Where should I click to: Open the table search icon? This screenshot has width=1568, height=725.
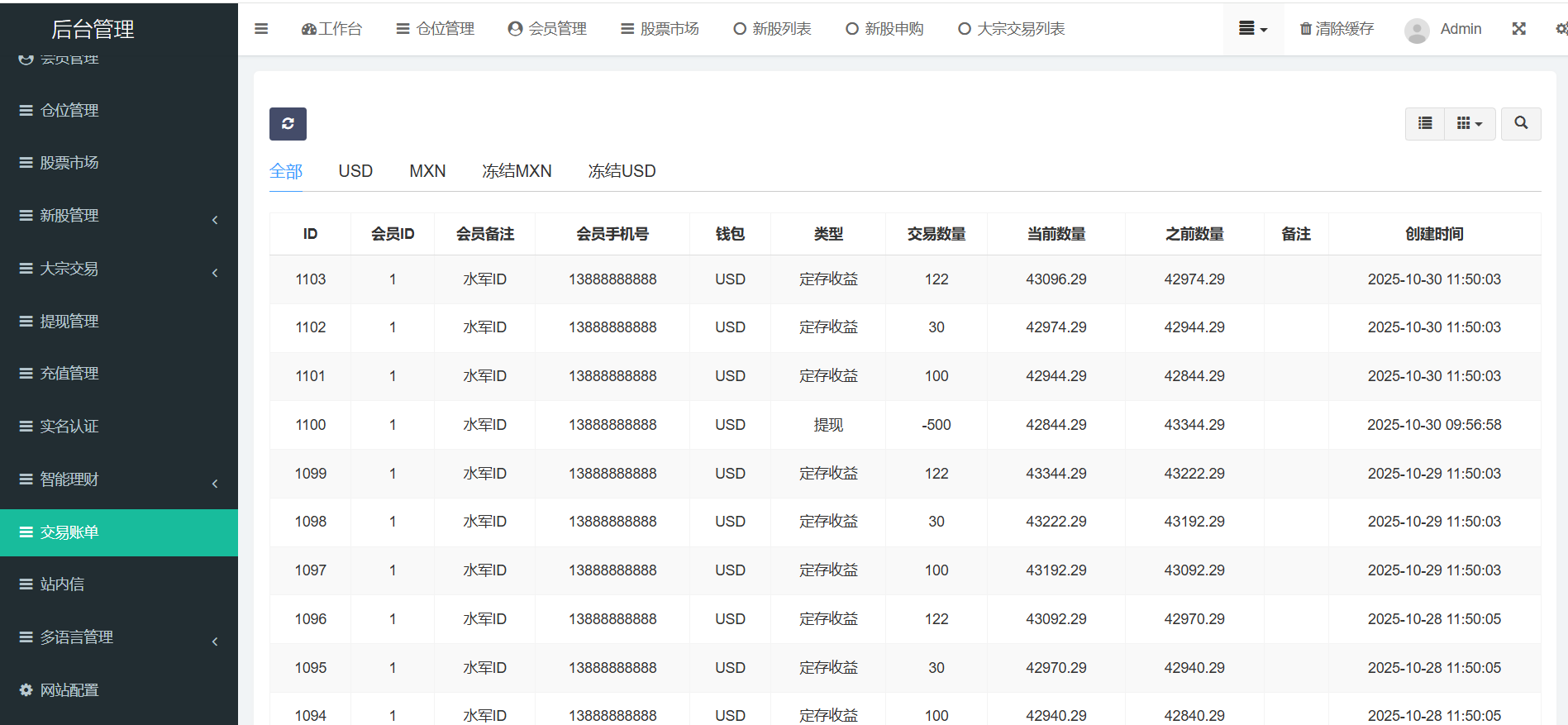1520,124
